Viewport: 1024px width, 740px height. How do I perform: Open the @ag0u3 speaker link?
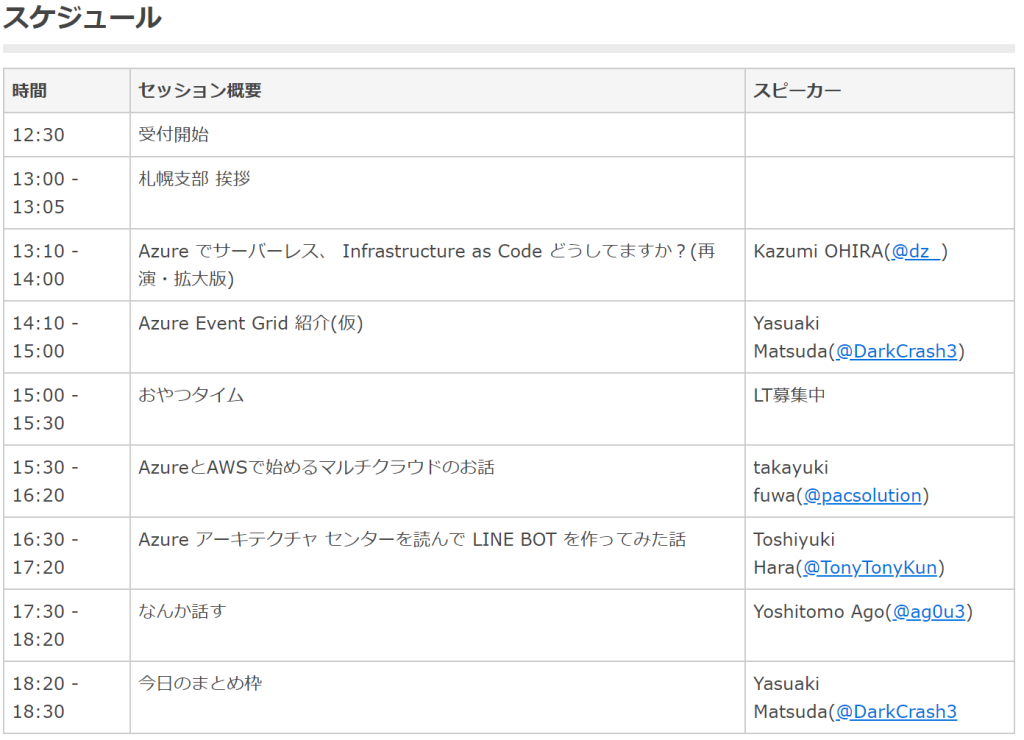coord(928,612)
